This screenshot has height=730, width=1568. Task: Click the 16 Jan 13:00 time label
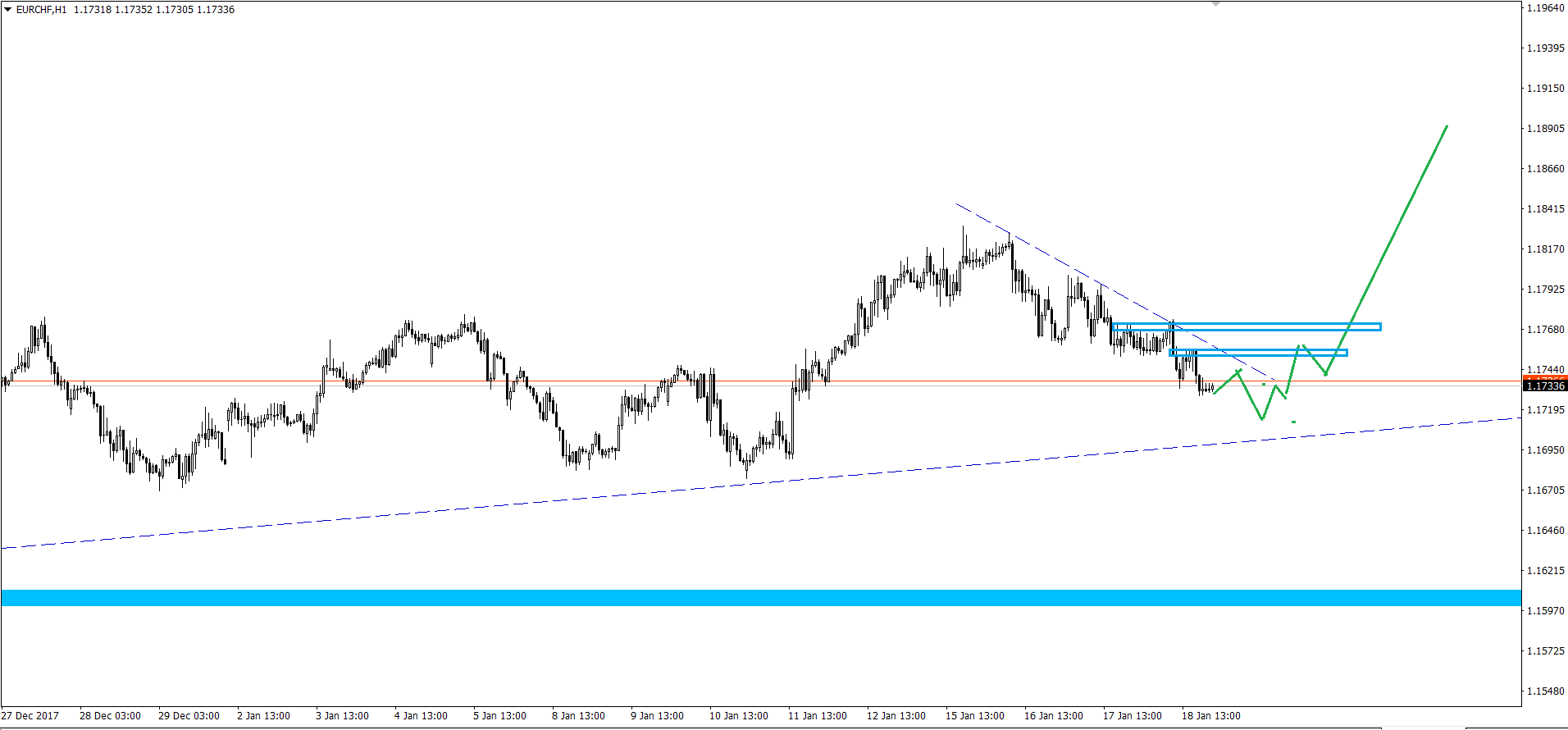click(x=1054, y=716)
